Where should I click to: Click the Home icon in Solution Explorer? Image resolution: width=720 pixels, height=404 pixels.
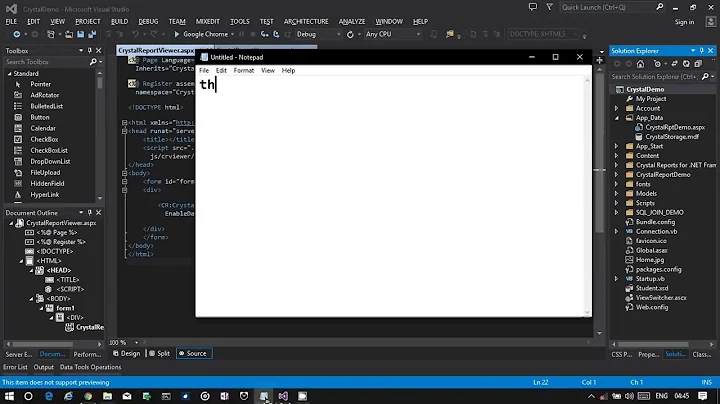(640, 64)
